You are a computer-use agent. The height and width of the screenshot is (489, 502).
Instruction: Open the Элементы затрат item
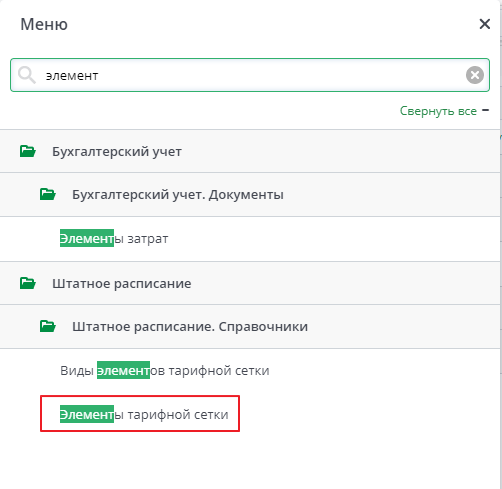click(114, 238)
